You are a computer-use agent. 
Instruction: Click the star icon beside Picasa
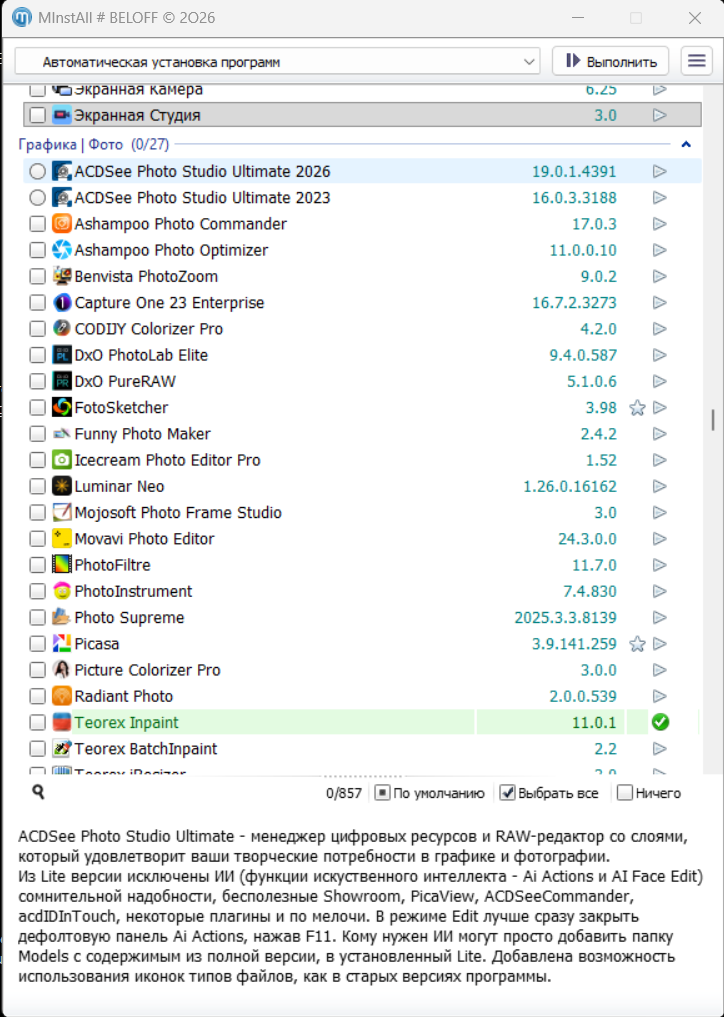click(x=637, y=644)
